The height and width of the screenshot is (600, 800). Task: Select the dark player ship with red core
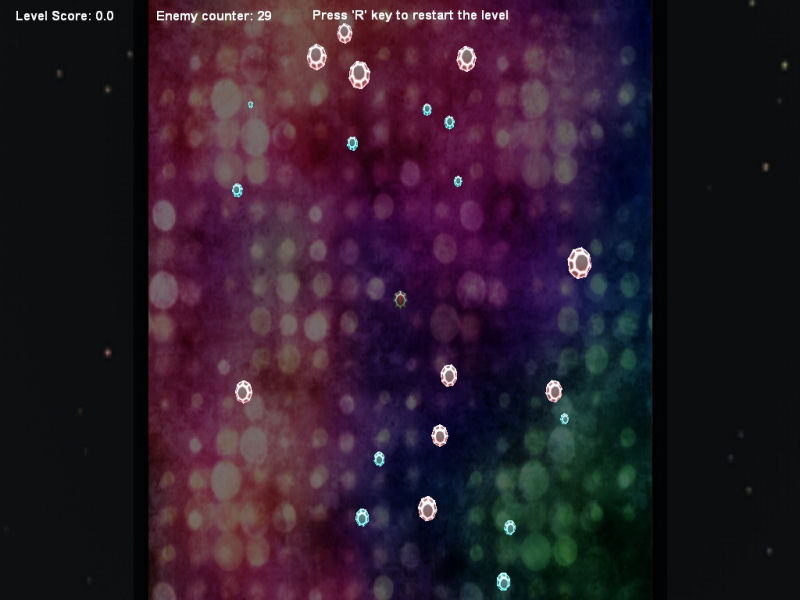(401, 299)
